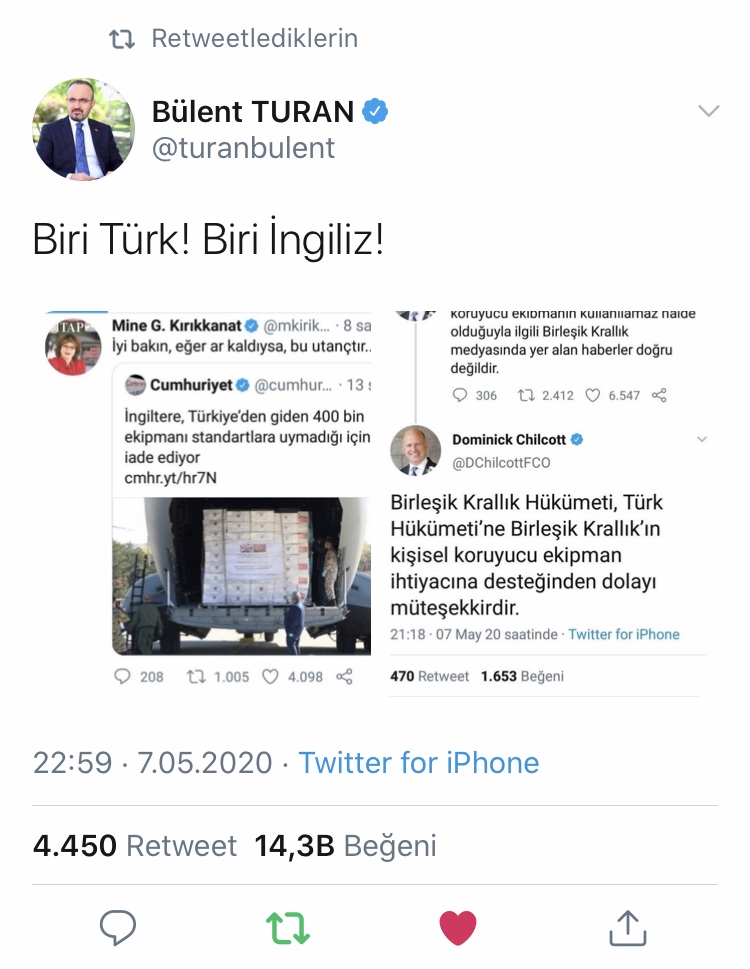750x969 pixels.
Task: Open Bülent TURAN profile picture
Action: [x=83, y=129]
